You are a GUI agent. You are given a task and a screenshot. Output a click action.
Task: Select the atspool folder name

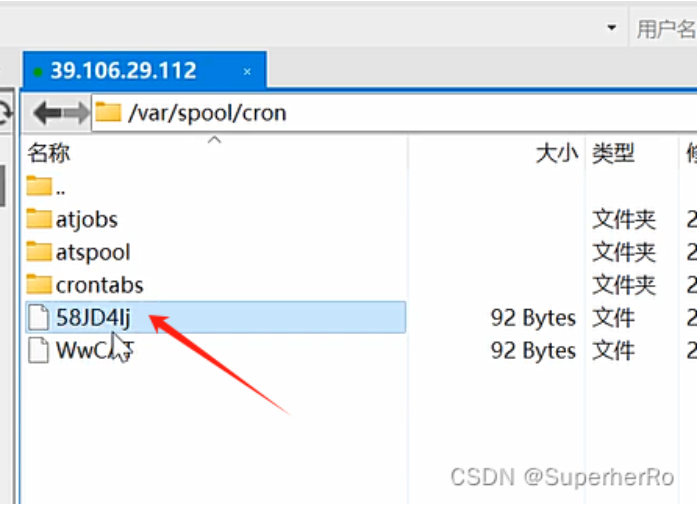click(x=93, y=253)
